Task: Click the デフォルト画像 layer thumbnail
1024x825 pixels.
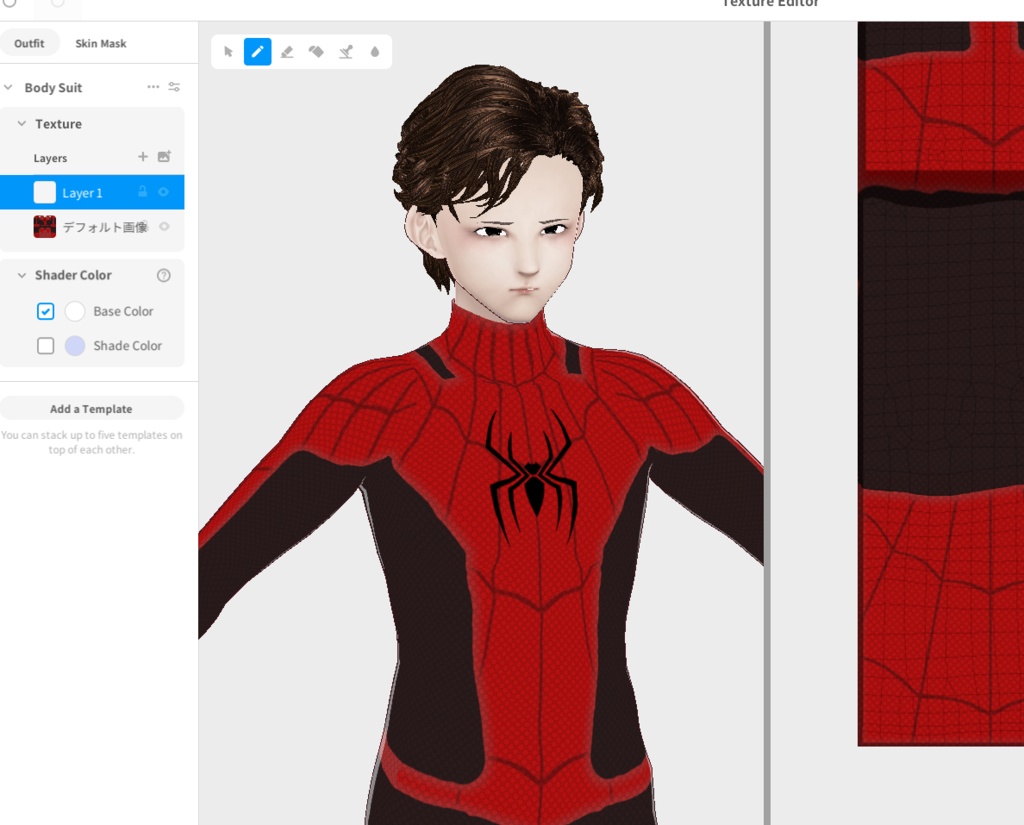Action: click(x=44, y=227)
